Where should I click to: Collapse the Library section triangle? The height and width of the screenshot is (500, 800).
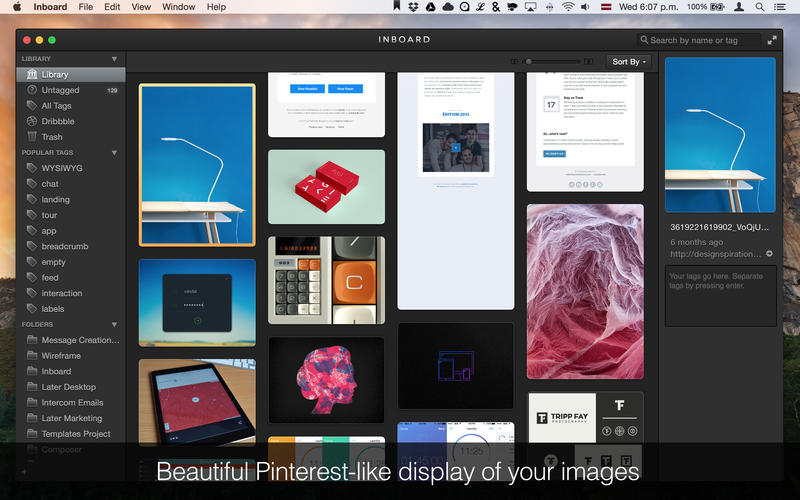(x=114, y=59)
